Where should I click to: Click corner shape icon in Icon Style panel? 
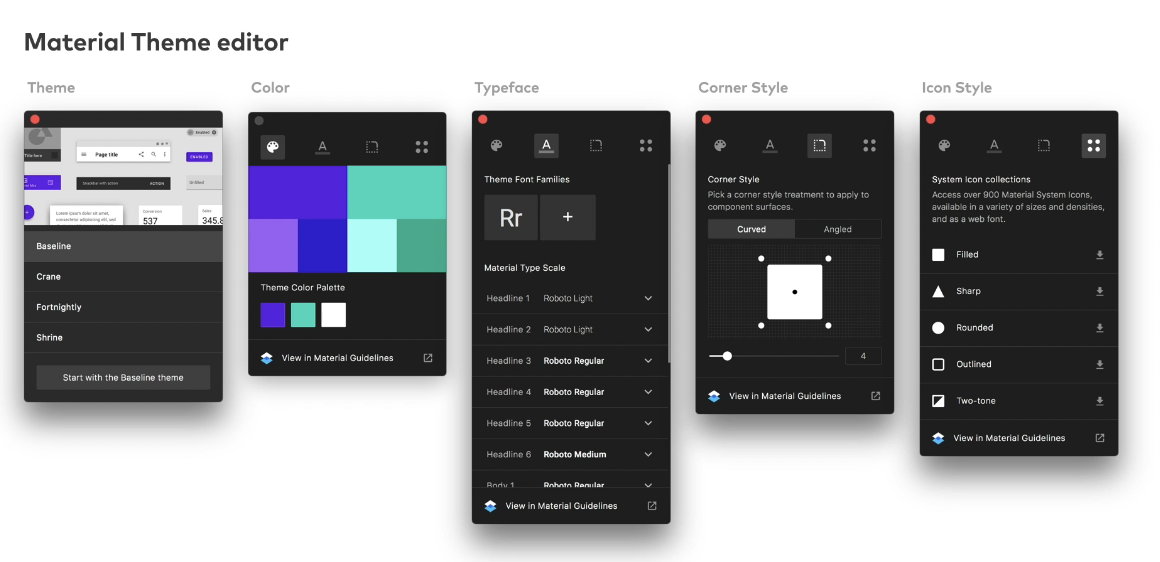[x=1044, y=146]
